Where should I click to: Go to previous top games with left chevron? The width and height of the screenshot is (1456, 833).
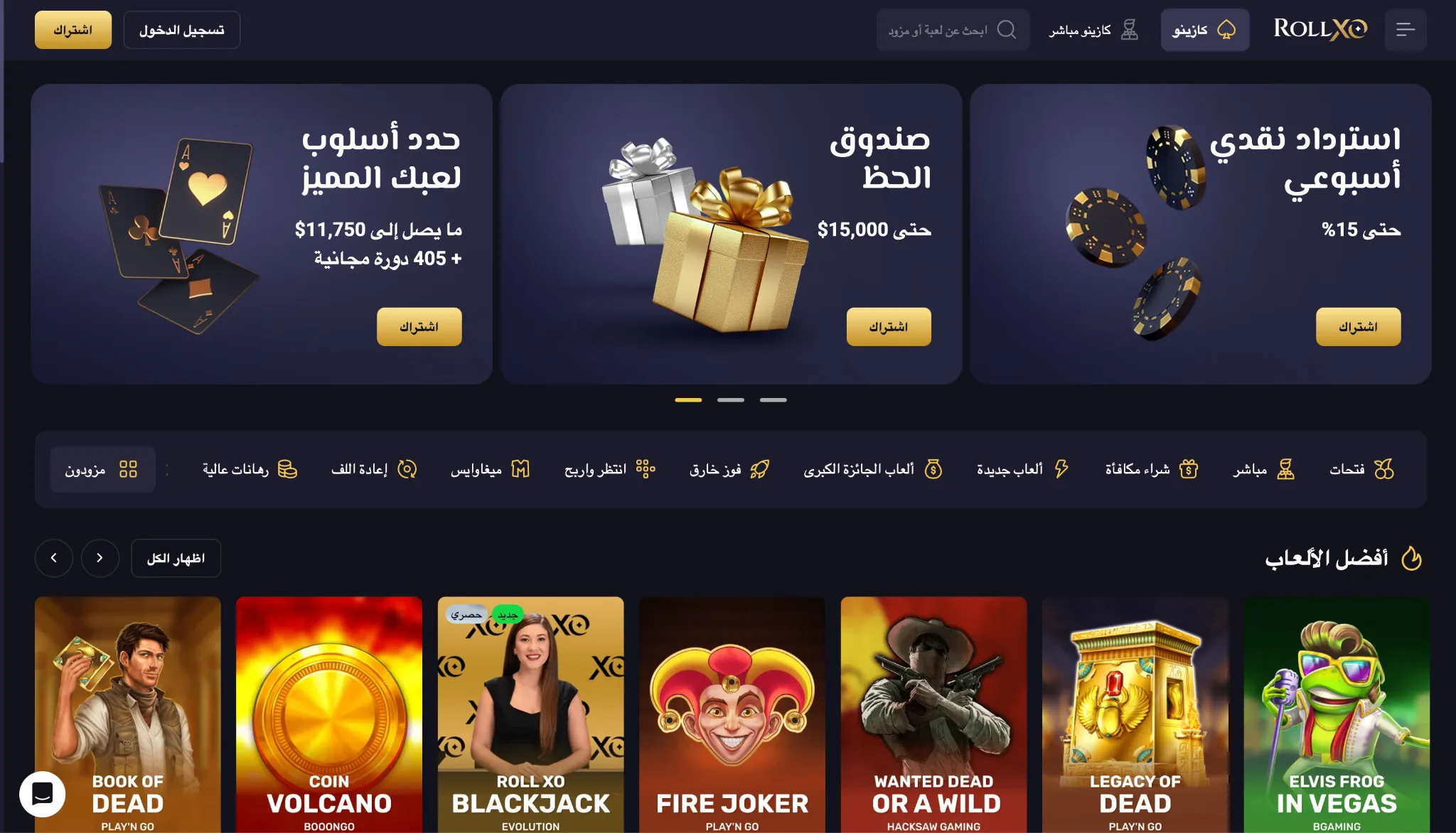tap(54, 558)
